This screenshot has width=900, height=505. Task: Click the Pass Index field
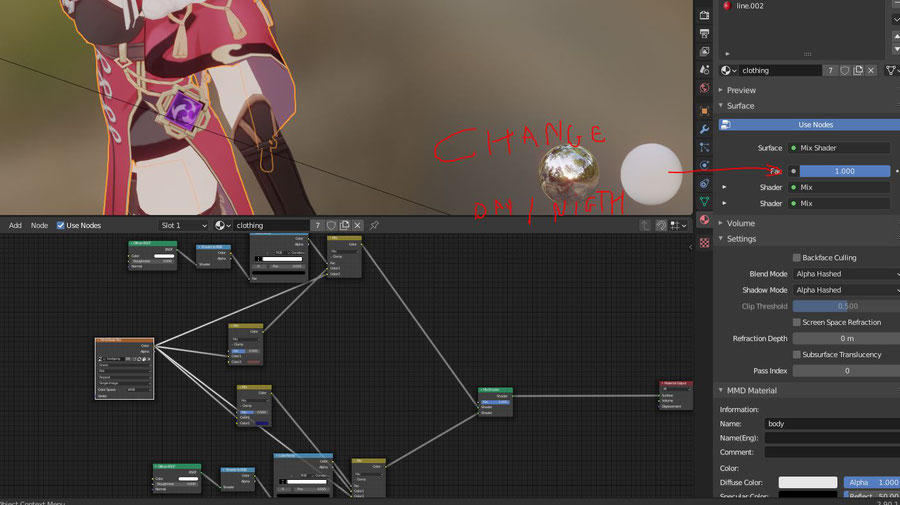(846, 371)
